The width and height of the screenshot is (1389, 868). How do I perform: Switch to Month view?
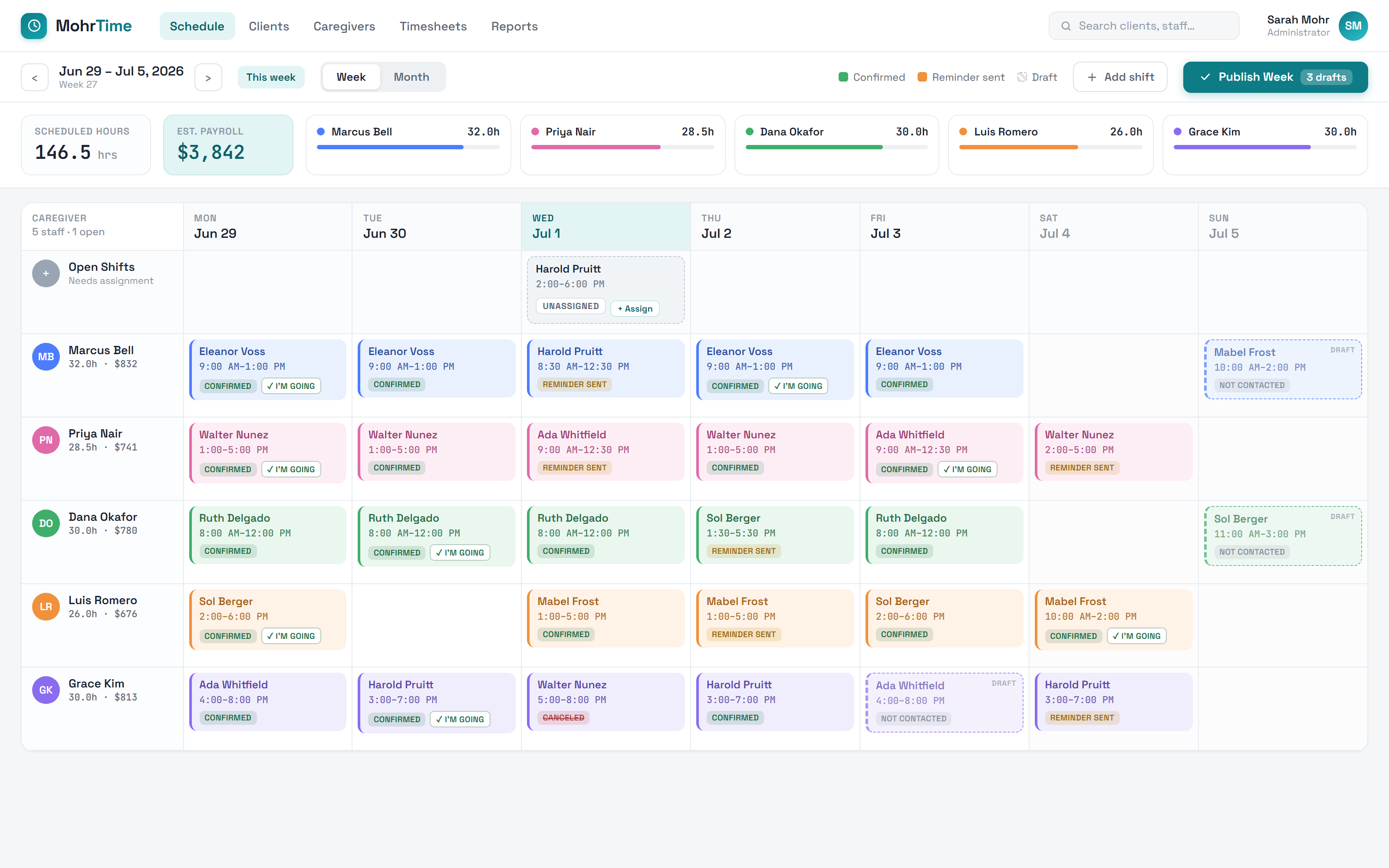[411, 77]
